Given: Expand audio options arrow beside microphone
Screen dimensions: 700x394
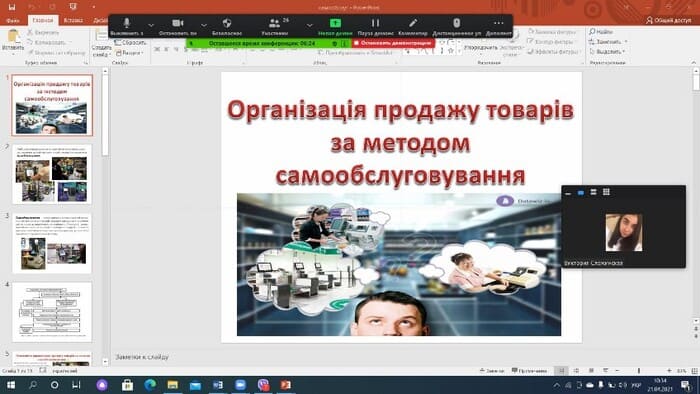Looking at the screenshot, I should click(x=151, y=25).
